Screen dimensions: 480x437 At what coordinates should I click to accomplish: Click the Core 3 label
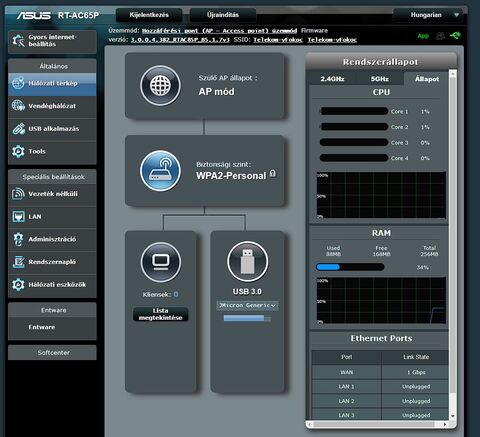(399, 143)
